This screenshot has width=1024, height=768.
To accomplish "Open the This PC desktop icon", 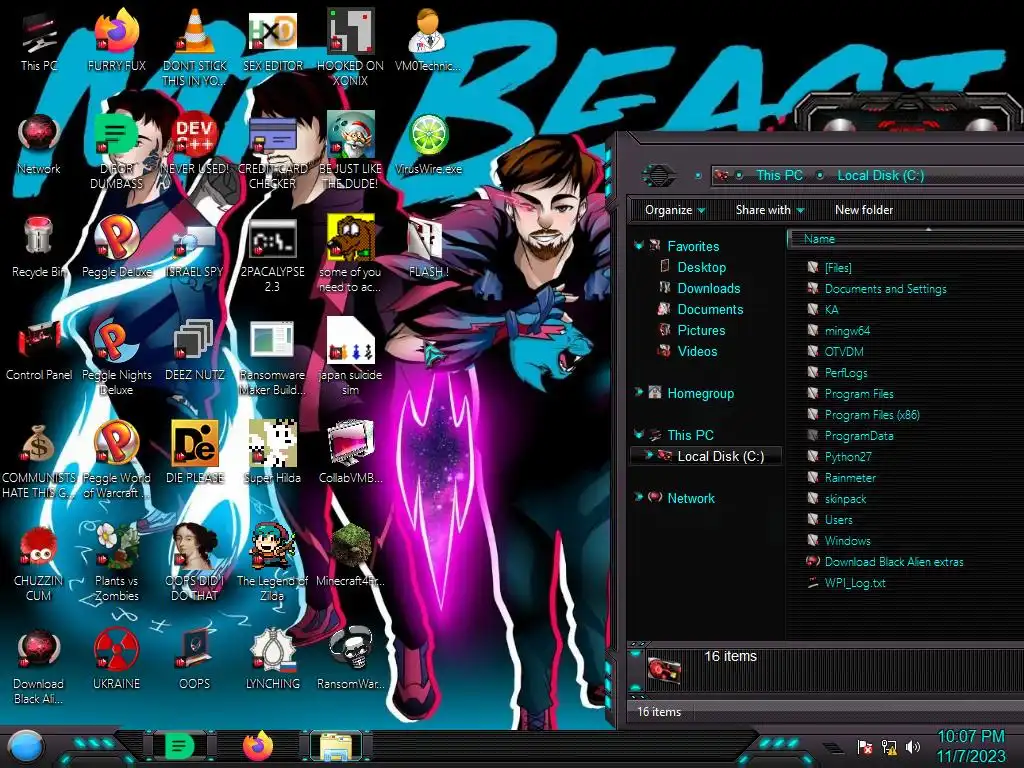I will tap(39, 40).
